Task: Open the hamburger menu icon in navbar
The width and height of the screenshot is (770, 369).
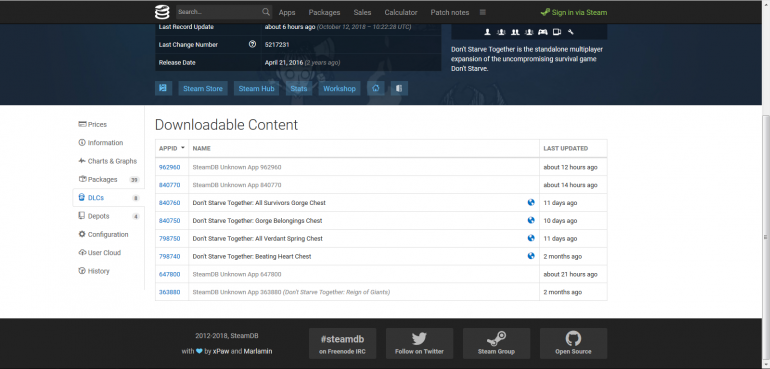Action: (483, 12)
